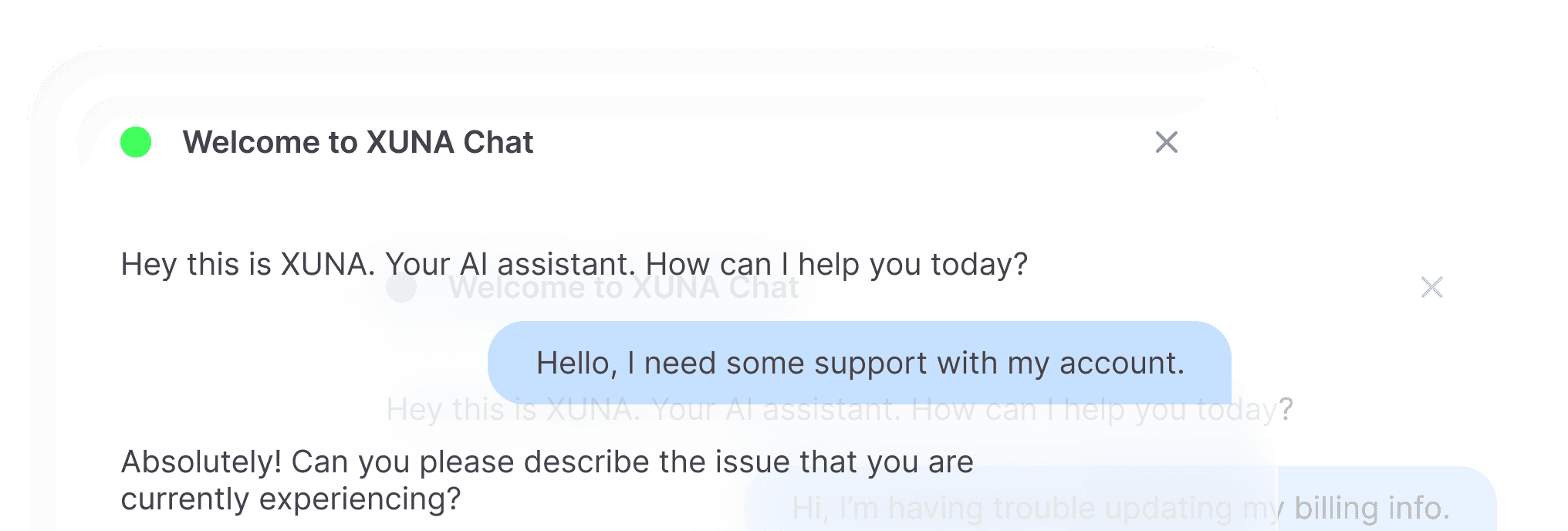Click the words "currently experiencing?"
Image resolution: width=1568 pixels, height=531 pixels.
coord(290,499)
